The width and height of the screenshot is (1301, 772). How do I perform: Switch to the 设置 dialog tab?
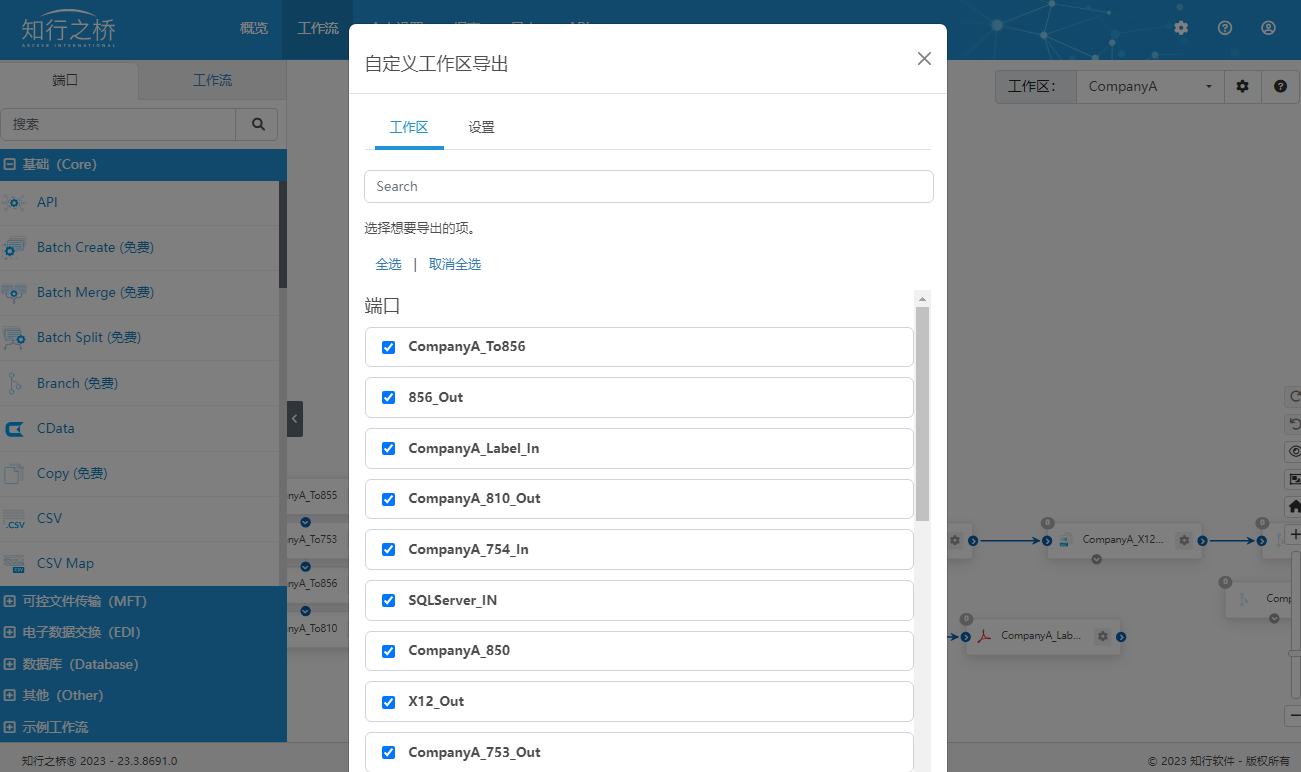pyautogui.click(x=482, y=127)
